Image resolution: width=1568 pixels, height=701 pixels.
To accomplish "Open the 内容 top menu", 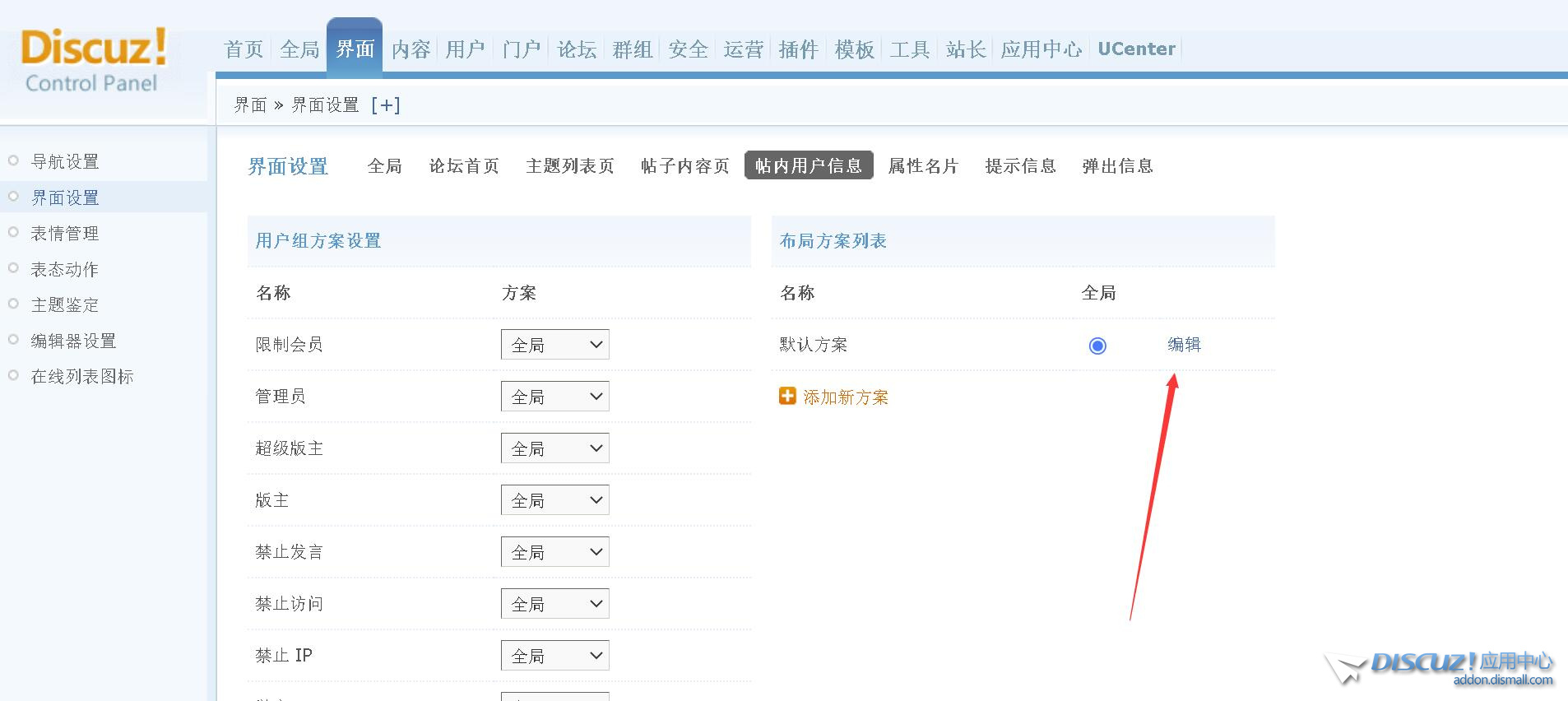I will click(x=411, y=49).
